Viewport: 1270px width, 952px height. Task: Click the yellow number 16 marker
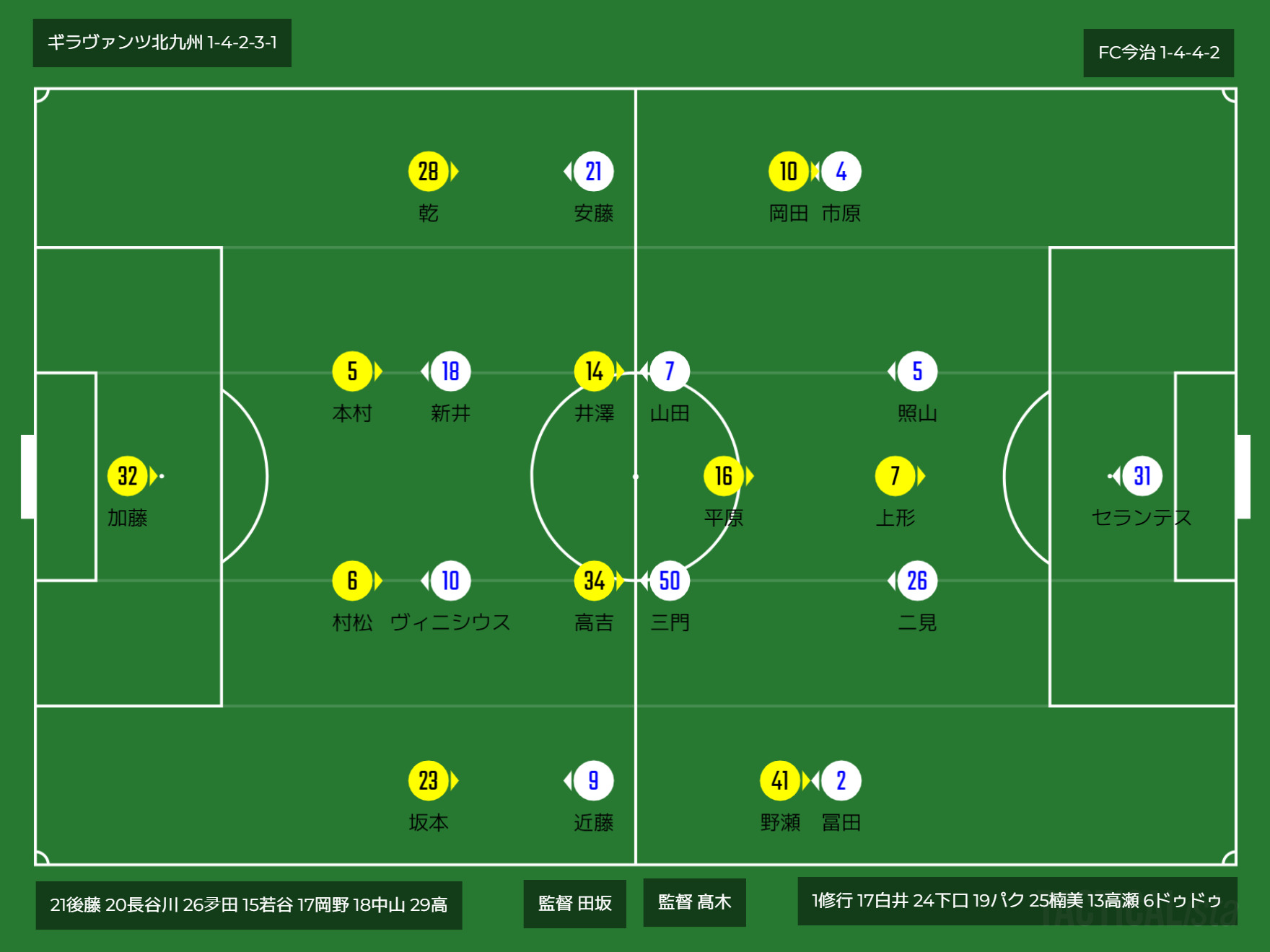tap(724, 476)
